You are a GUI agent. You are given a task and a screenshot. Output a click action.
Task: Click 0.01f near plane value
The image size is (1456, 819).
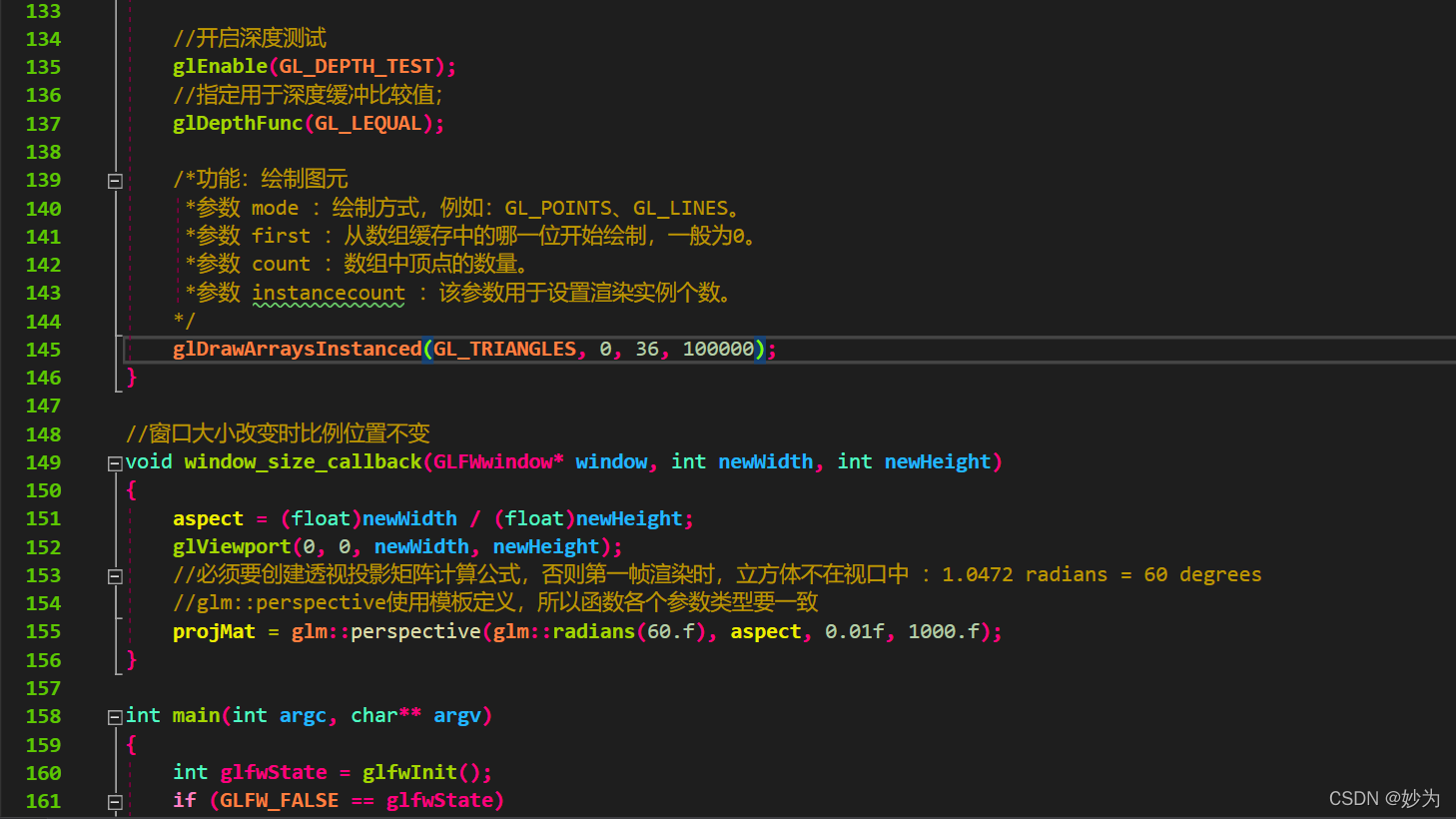tap(855, 631)
